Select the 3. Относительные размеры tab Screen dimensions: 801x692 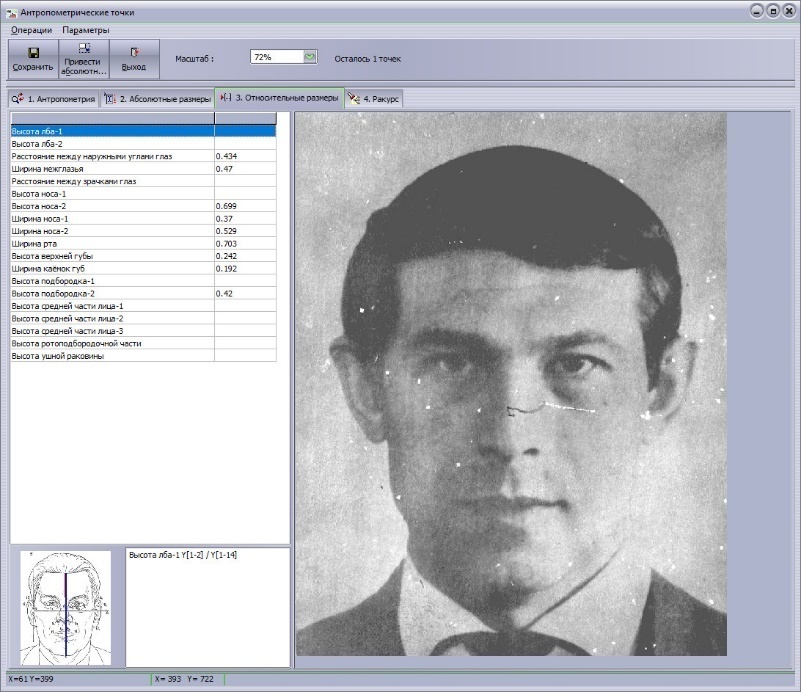(x=279, y=98)
